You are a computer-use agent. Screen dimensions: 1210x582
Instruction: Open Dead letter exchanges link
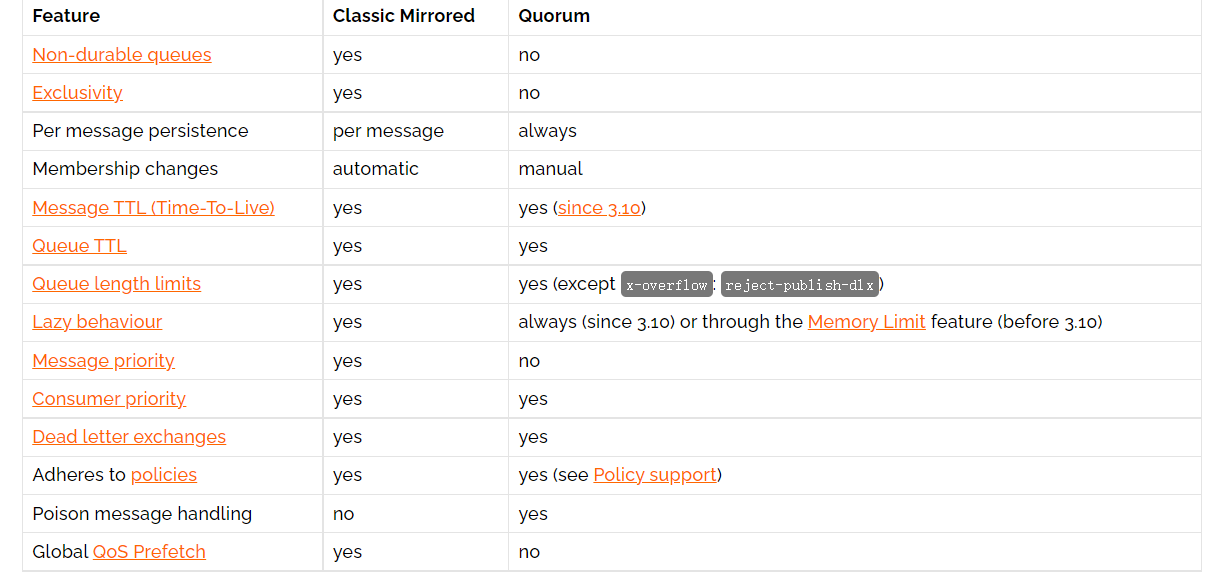click(129, 437)
